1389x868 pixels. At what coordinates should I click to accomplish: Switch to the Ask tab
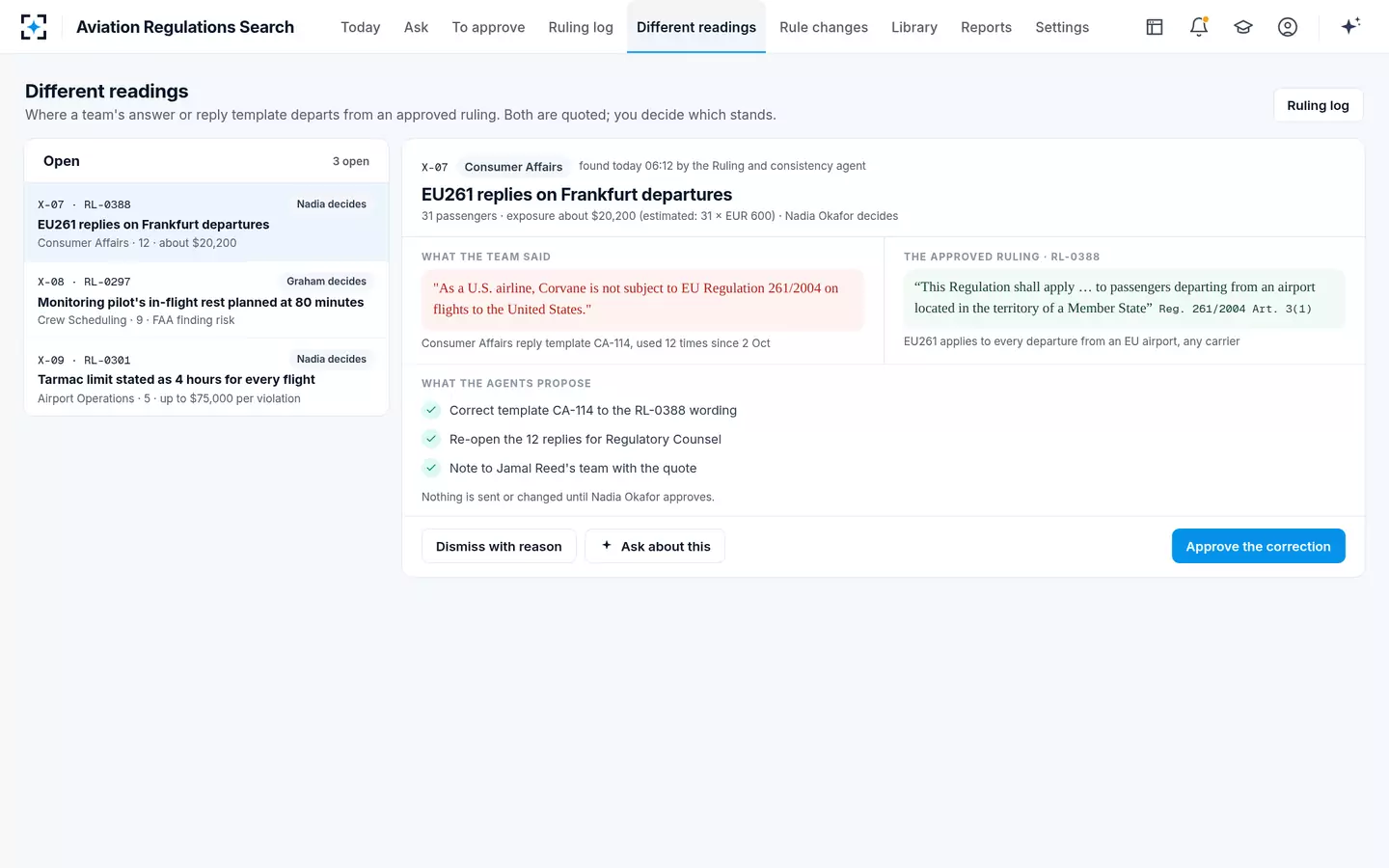pyautogui.click(x=417, y=27)
